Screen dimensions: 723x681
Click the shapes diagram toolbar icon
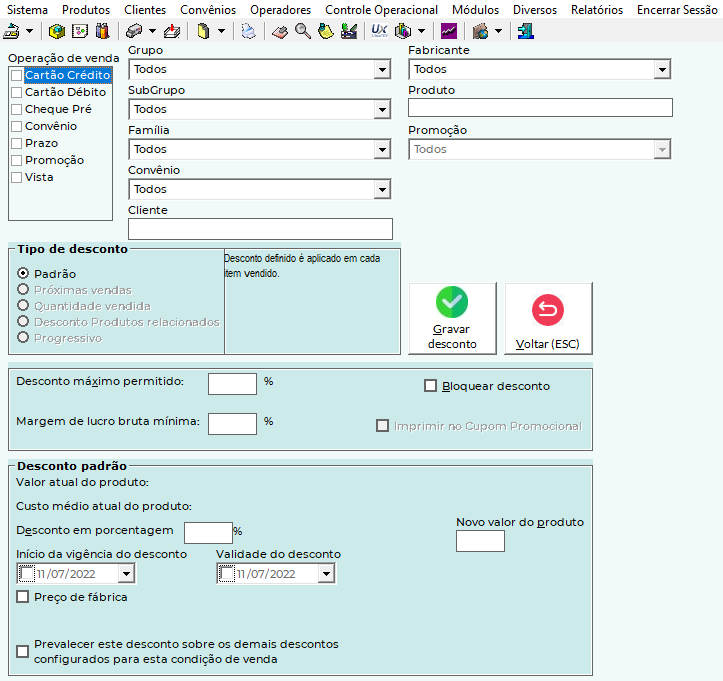(x=80, y=31)
